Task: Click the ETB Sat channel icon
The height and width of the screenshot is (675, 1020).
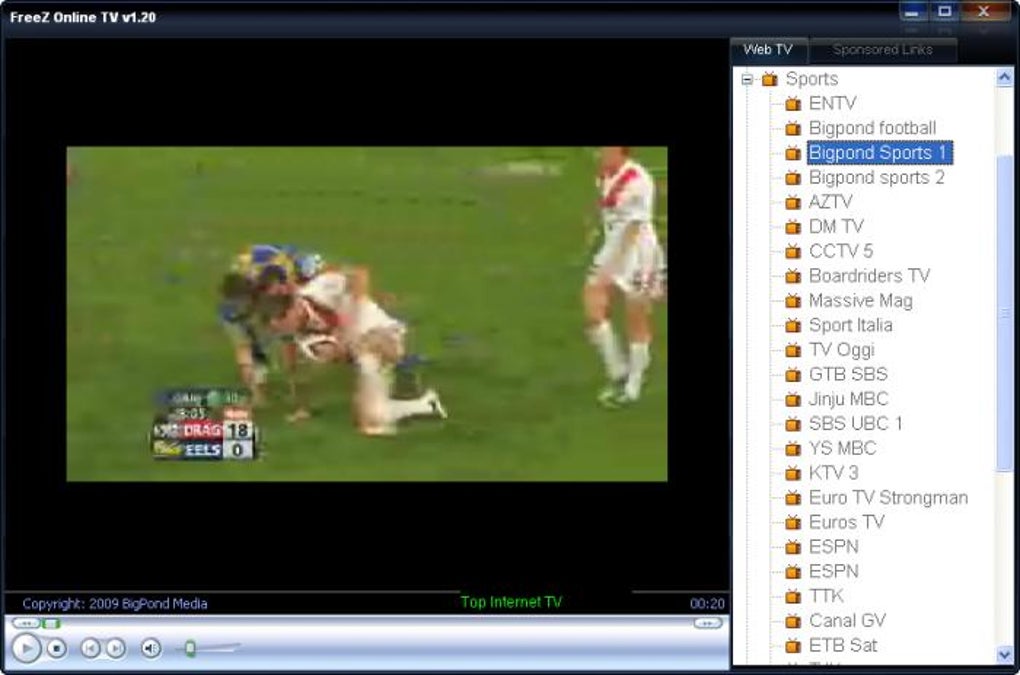Action: coord(793,646)
